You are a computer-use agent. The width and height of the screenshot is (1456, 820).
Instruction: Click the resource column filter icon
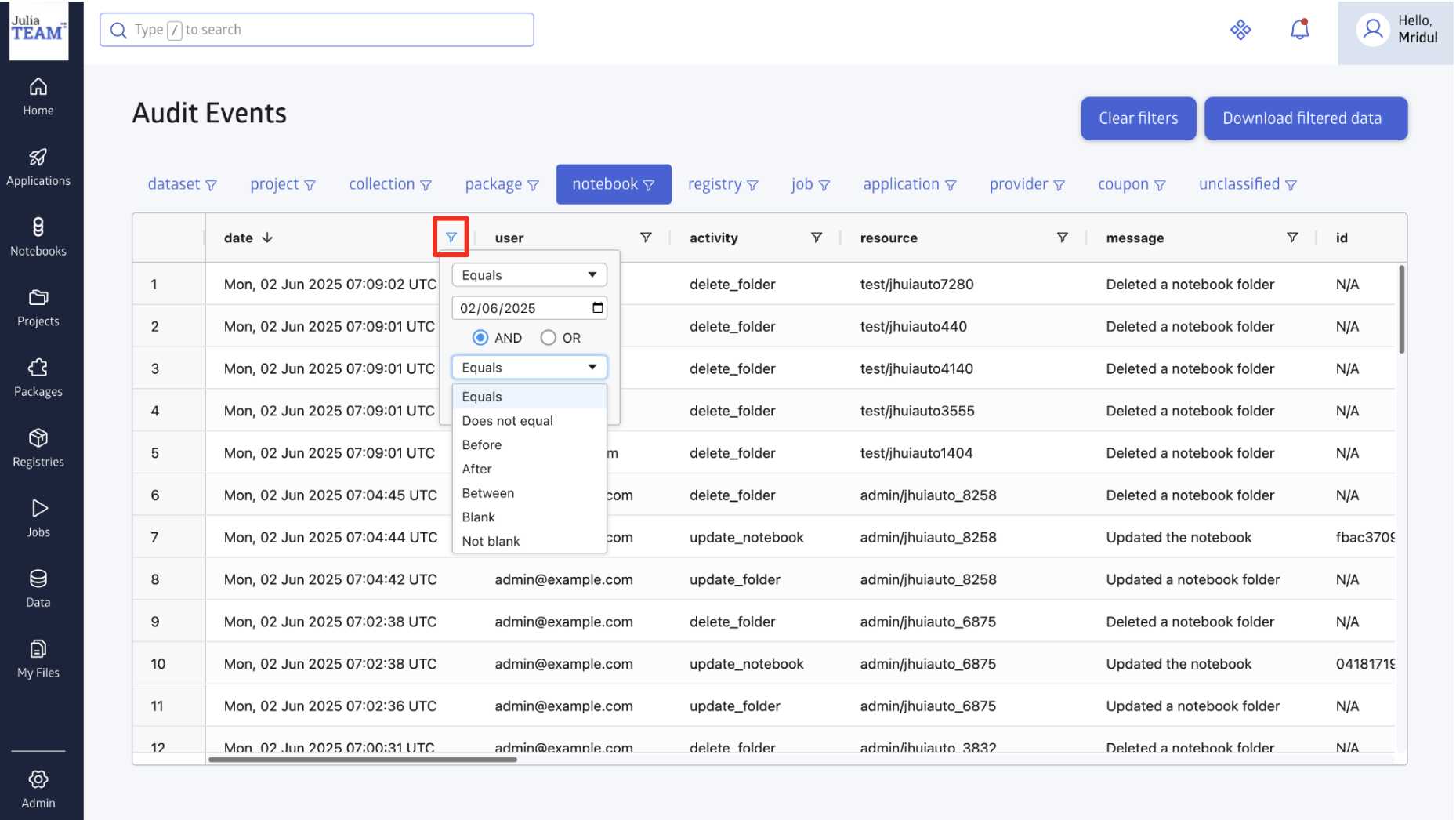(1062, 238)
